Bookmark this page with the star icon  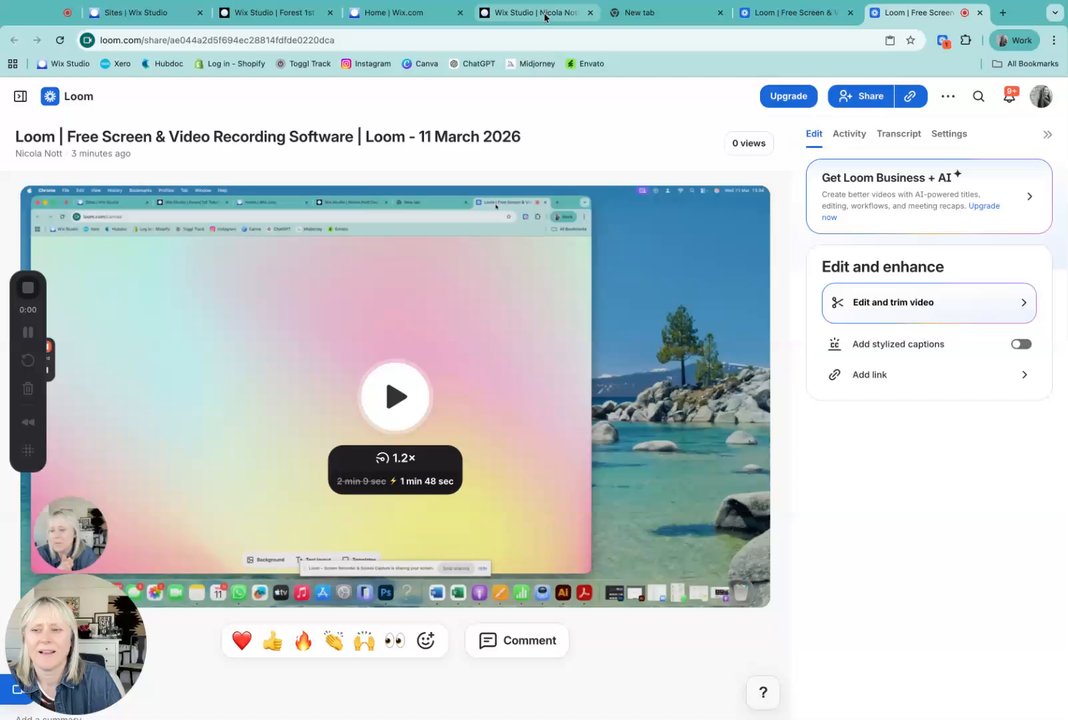(911, 40)
